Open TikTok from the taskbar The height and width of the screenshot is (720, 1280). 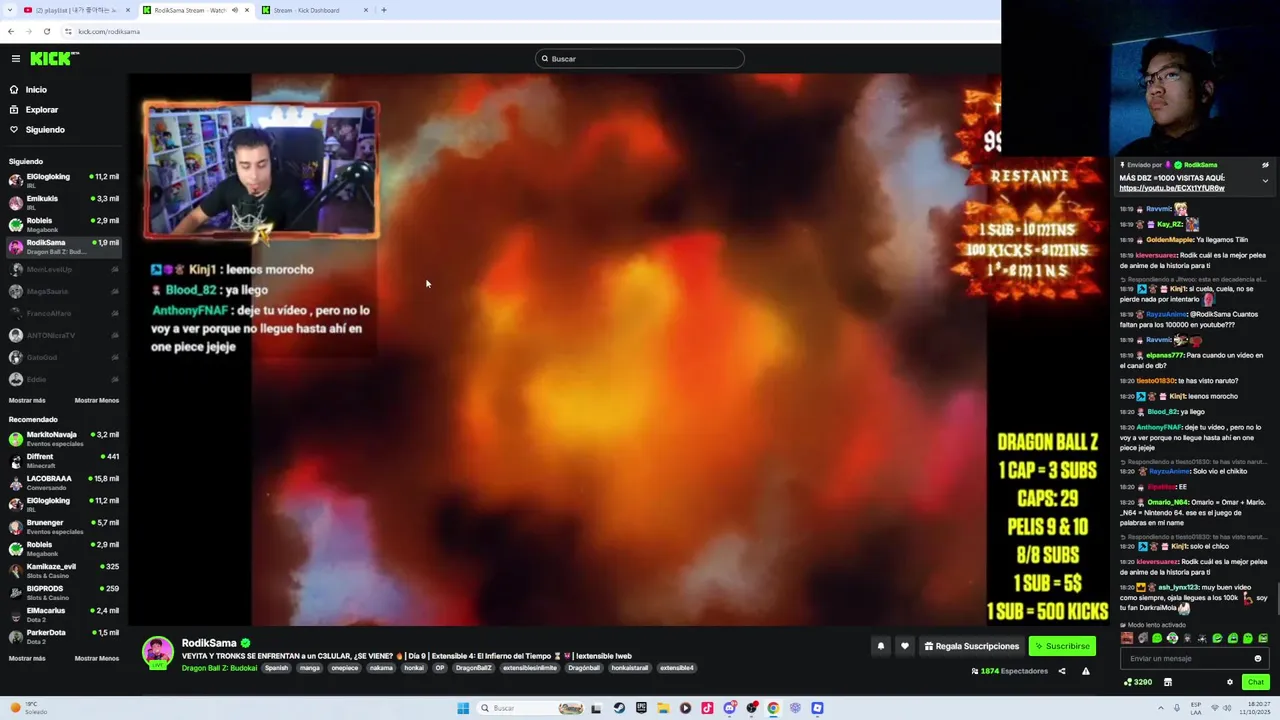(707, 708)
